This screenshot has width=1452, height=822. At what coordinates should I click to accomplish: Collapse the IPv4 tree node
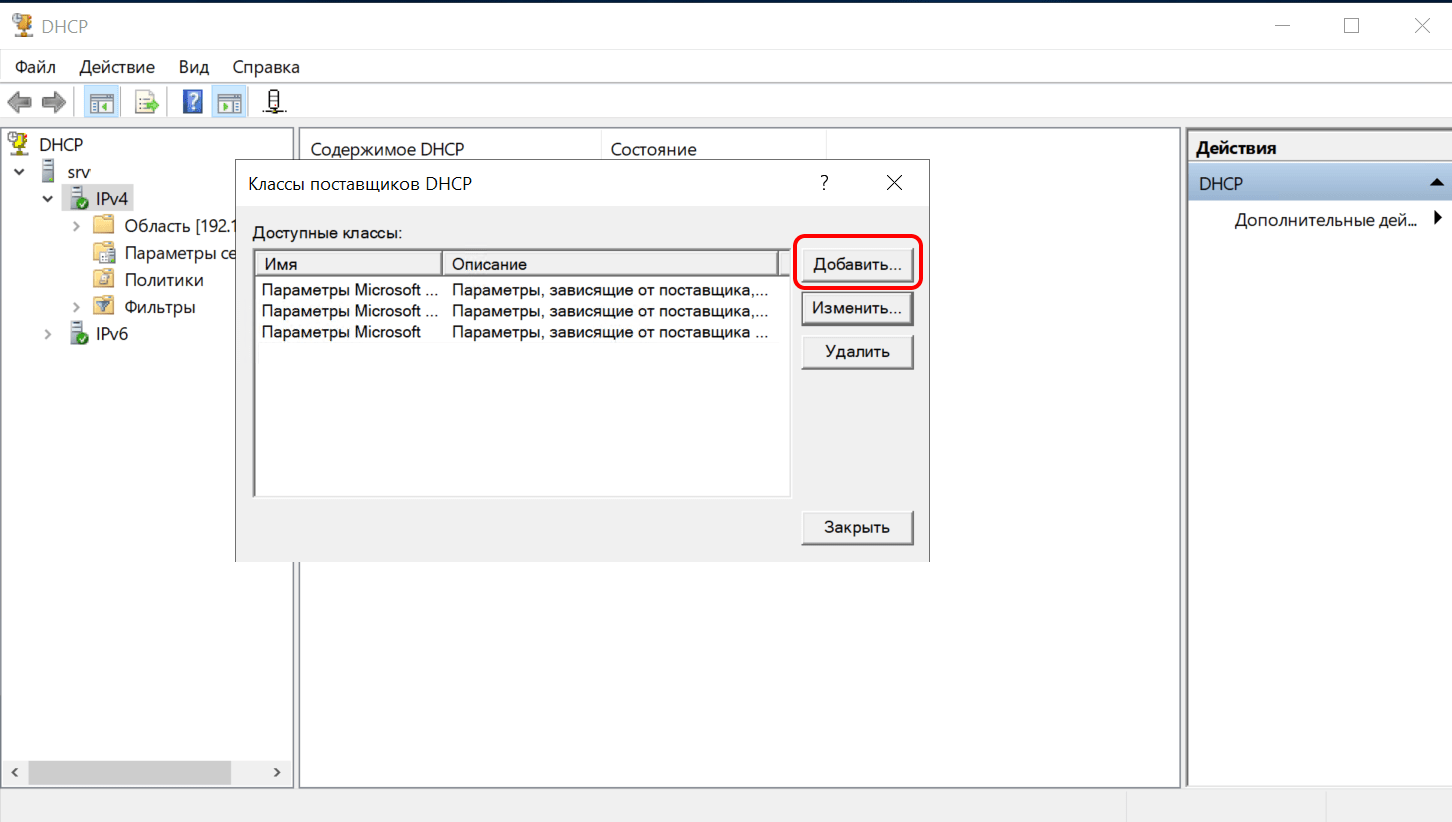[47, 199]
